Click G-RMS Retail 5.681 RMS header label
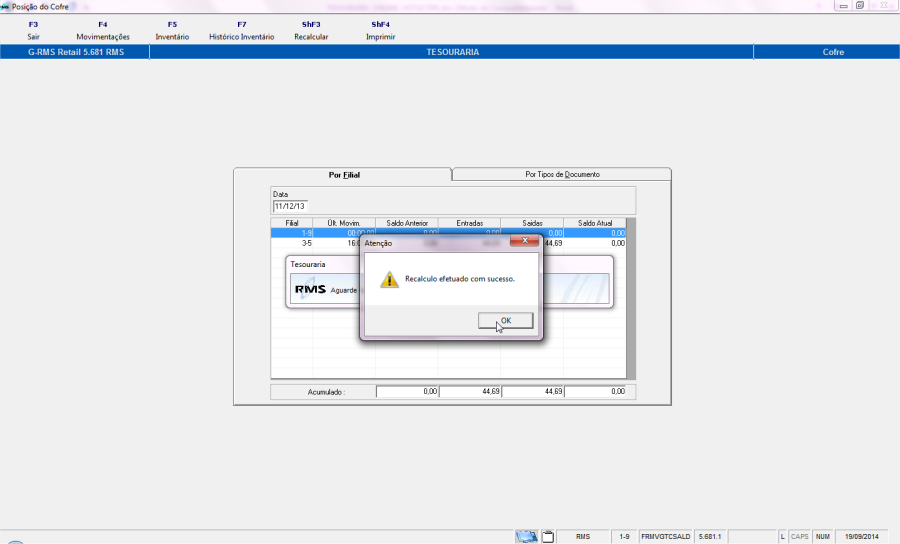 [76, 52]
